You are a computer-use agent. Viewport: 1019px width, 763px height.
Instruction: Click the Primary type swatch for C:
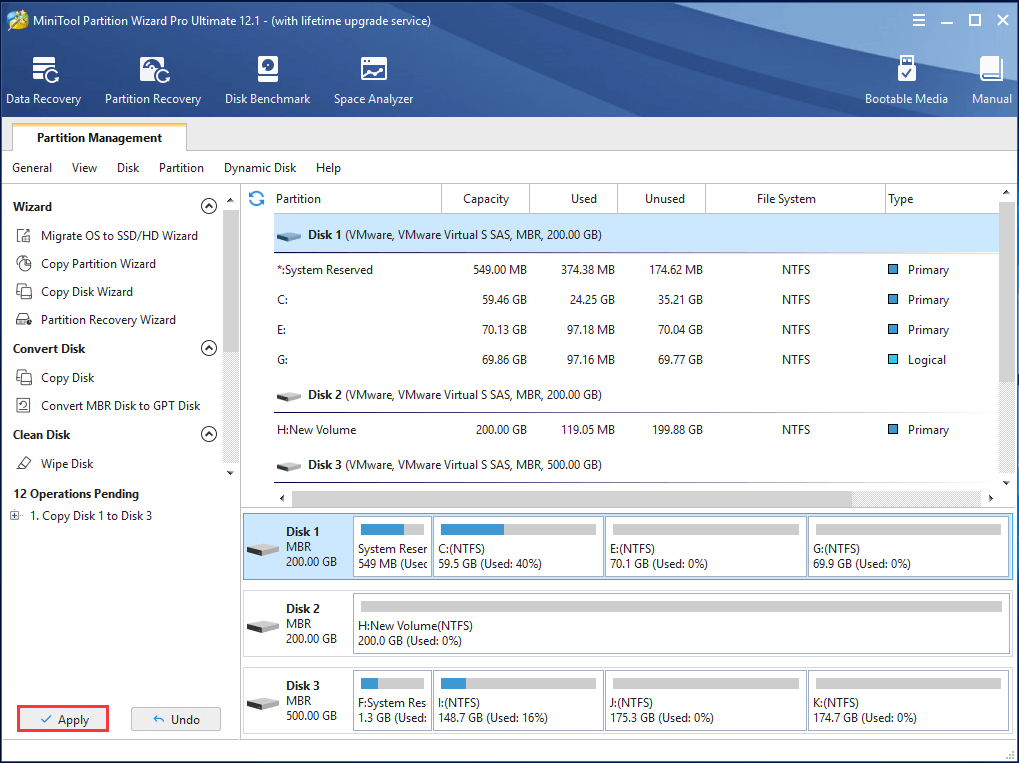[x=893, y=299]
